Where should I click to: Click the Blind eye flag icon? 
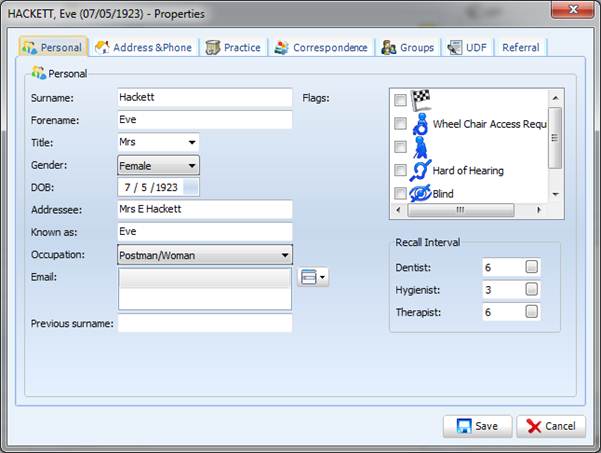click(x=421, y=193)
